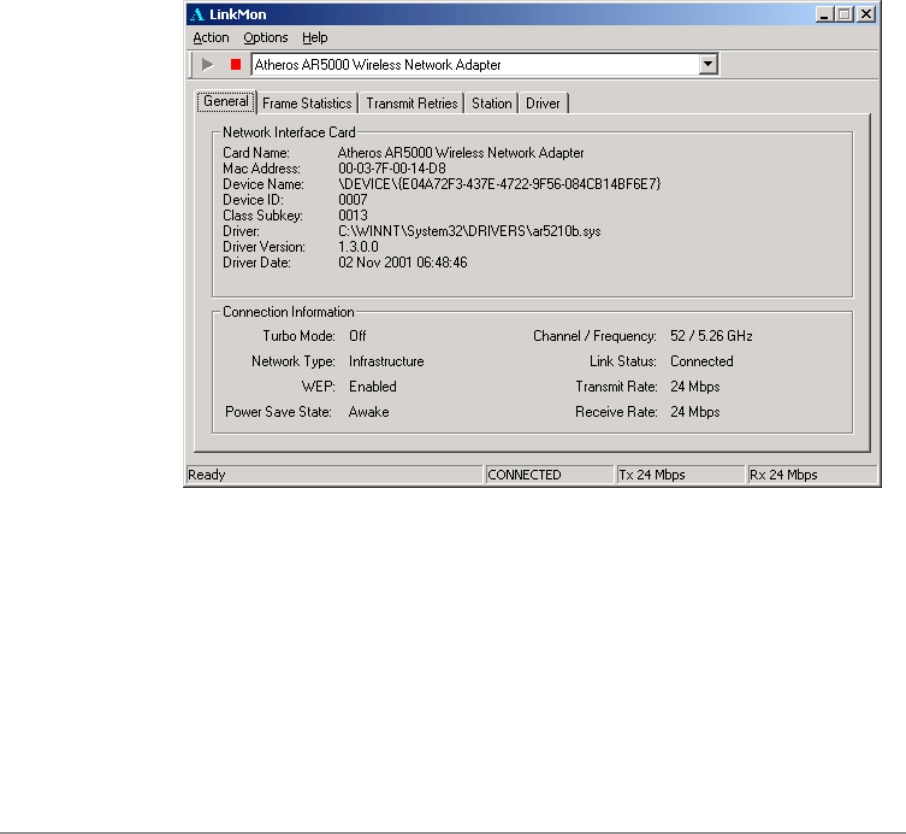The width and height of the screenshot is (906, 834).
Task: Click the Device ID value 0007
Action: [x=352, y=200]
